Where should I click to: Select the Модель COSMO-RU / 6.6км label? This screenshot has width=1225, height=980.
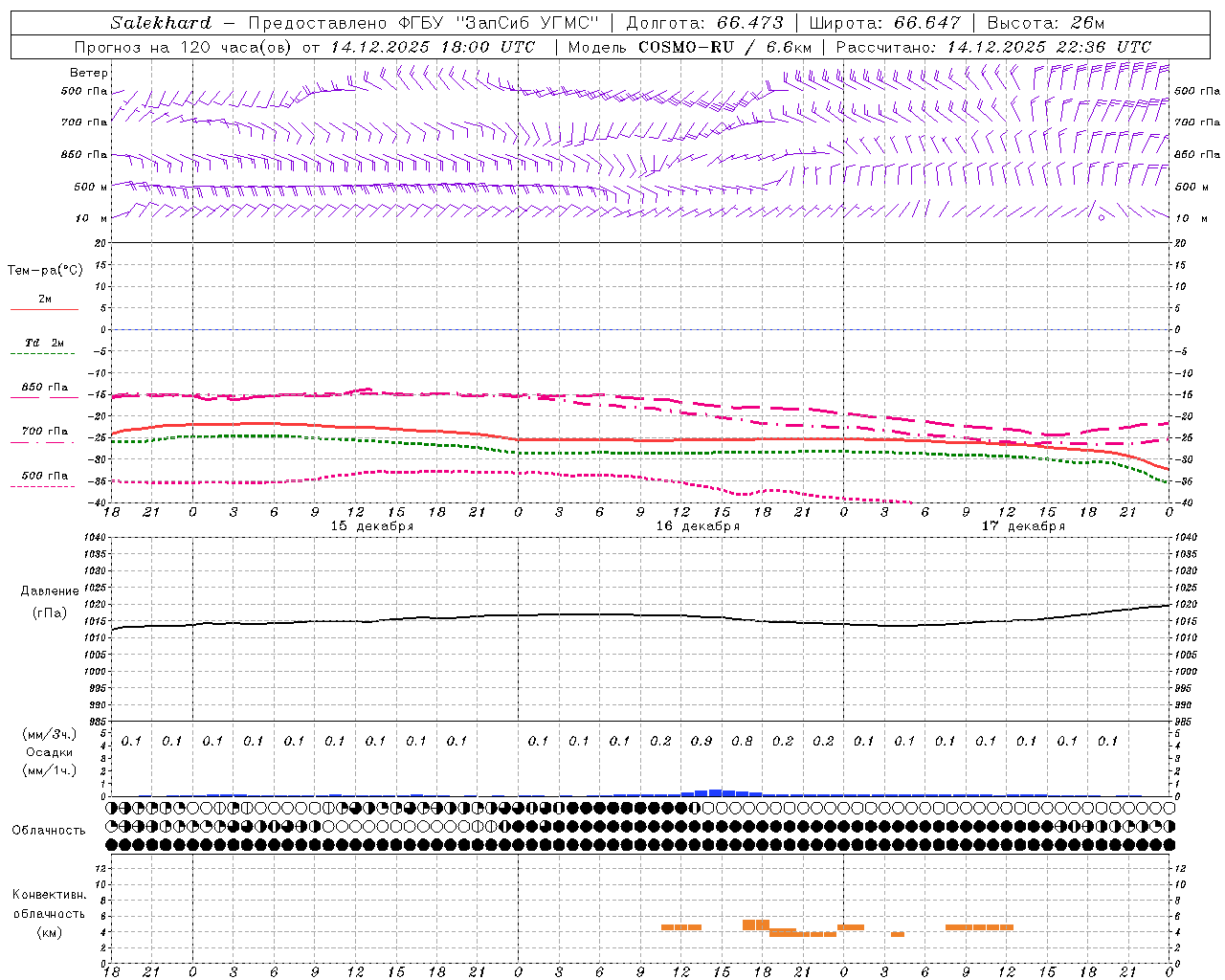(690, 47)
